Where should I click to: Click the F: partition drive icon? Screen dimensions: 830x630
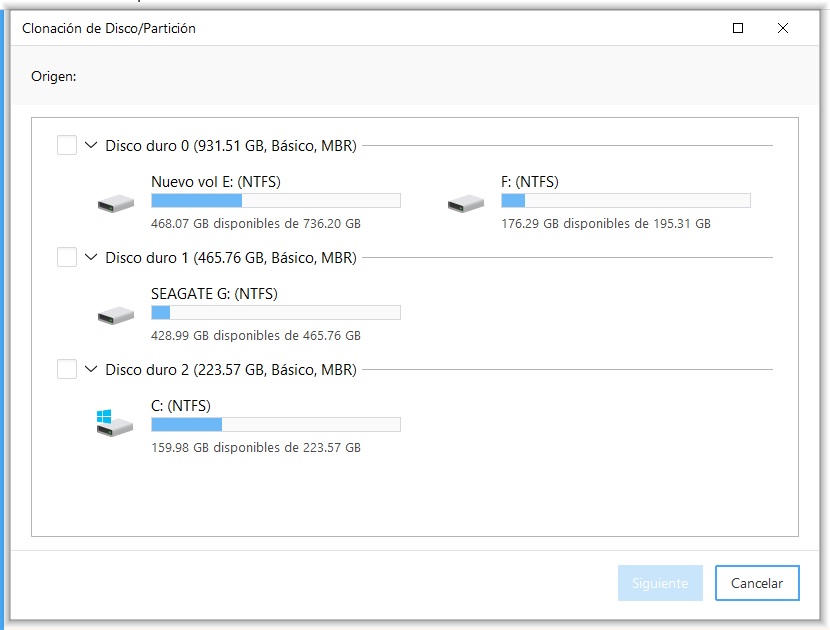(x=465, y=204)
